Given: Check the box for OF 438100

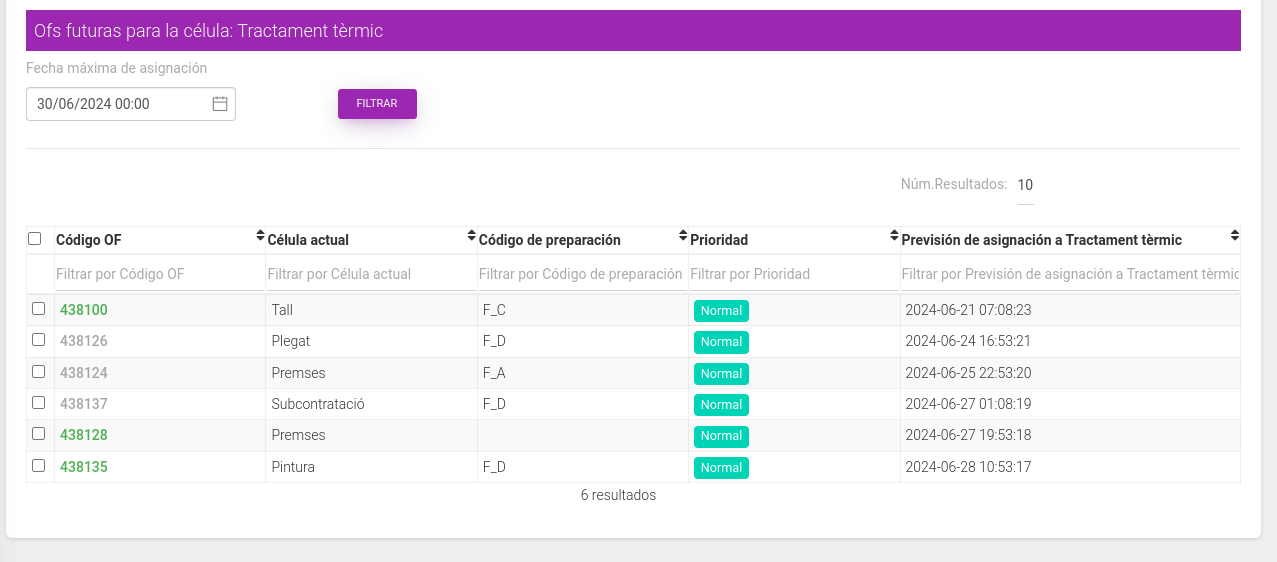Looking at the screenshot, I should [x=39, y=309].
